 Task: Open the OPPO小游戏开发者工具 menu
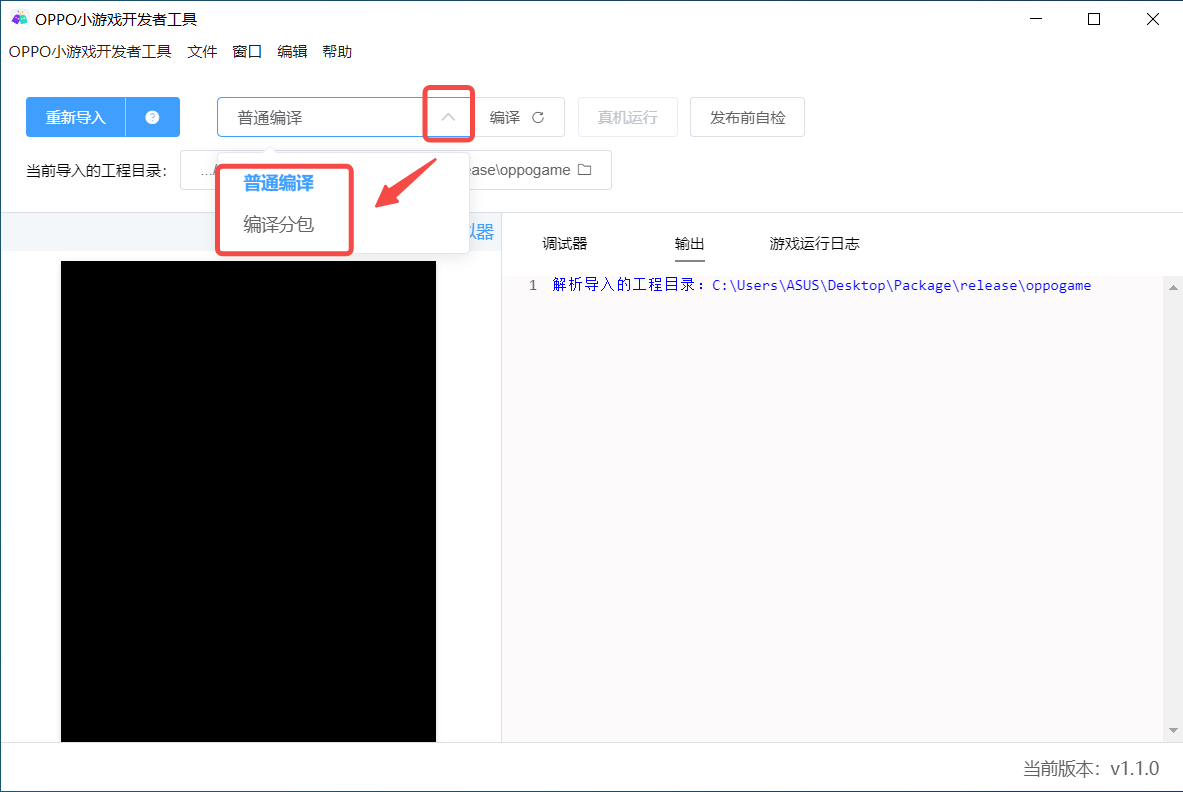click(90, 52)
